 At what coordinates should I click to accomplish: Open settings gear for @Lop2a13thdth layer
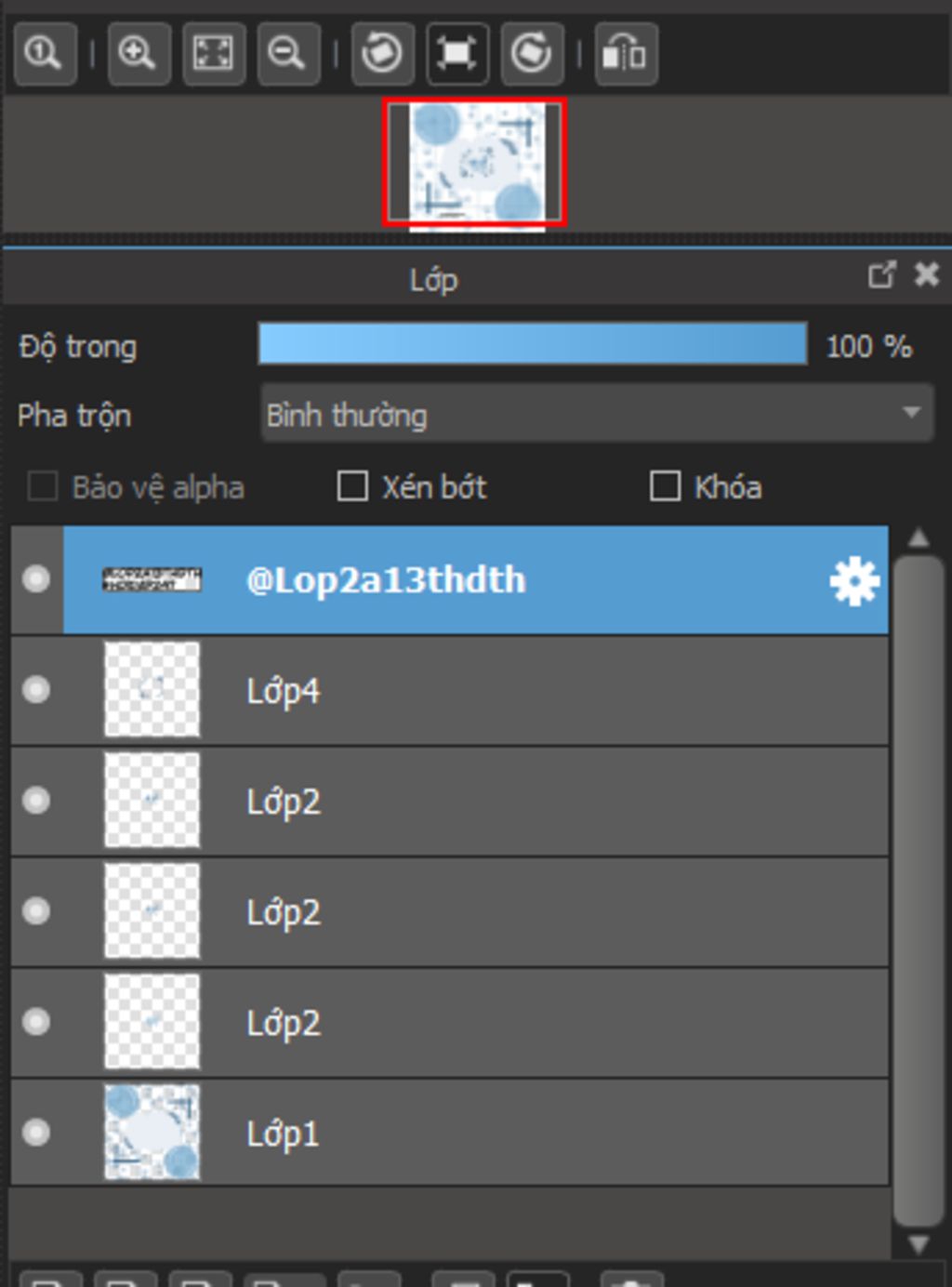pyautogui.click(x=853, y=581)
